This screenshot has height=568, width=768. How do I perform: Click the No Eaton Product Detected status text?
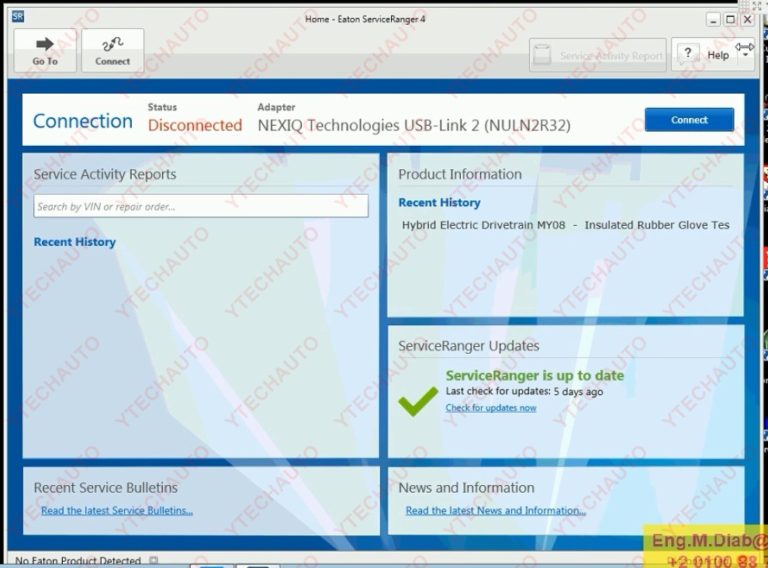click(78, 561)
